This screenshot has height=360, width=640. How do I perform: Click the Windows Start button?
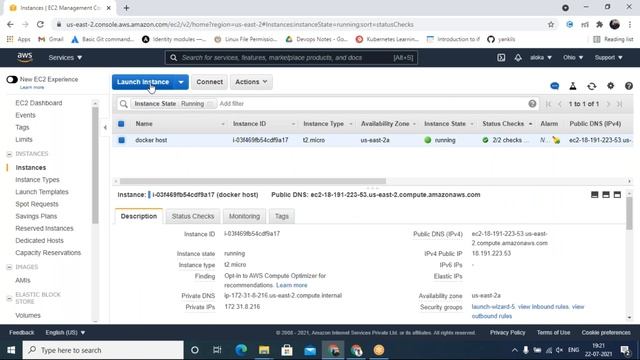[x=11, y=350]
